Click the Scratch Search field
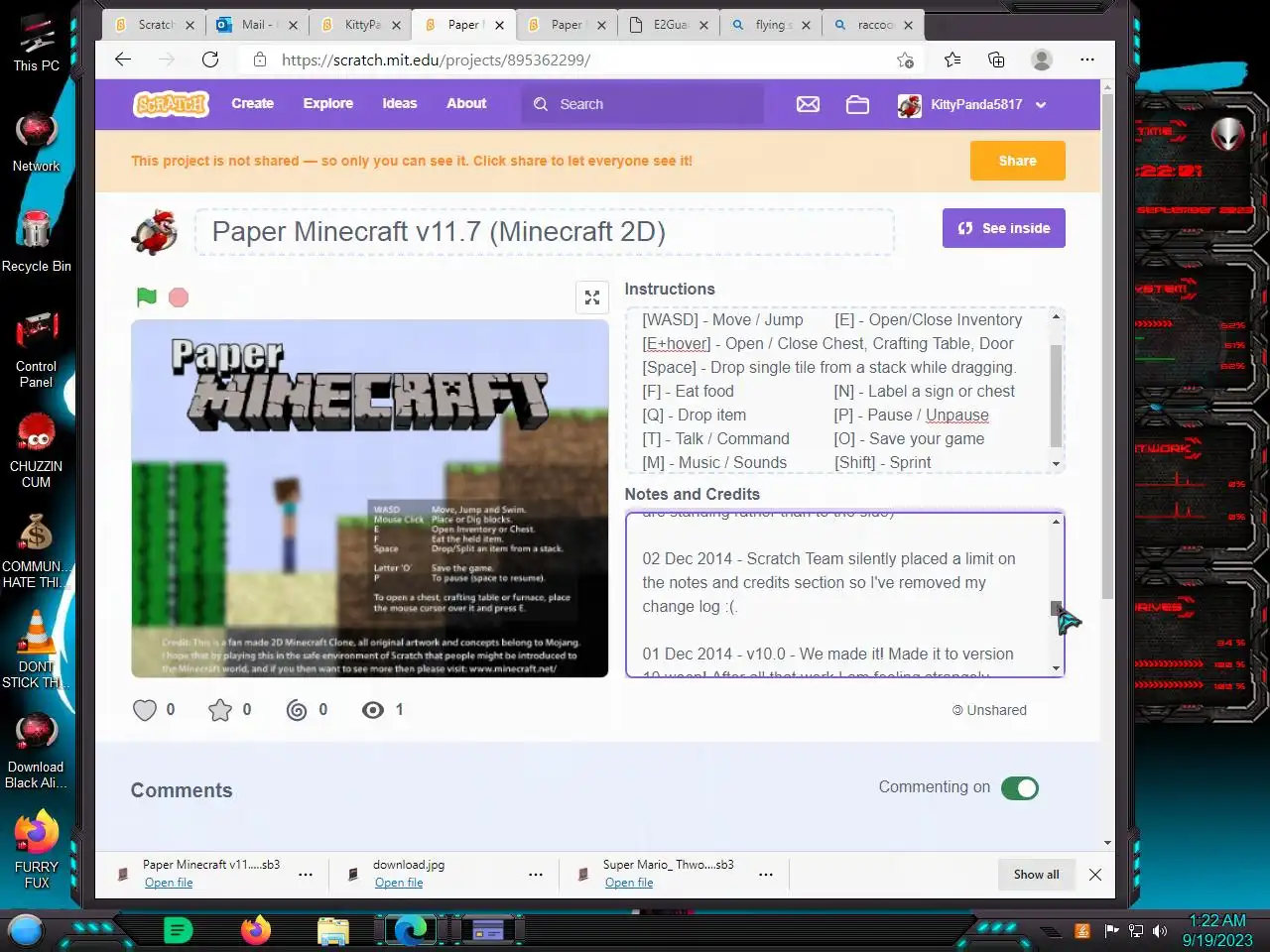 tap(643, 104)
